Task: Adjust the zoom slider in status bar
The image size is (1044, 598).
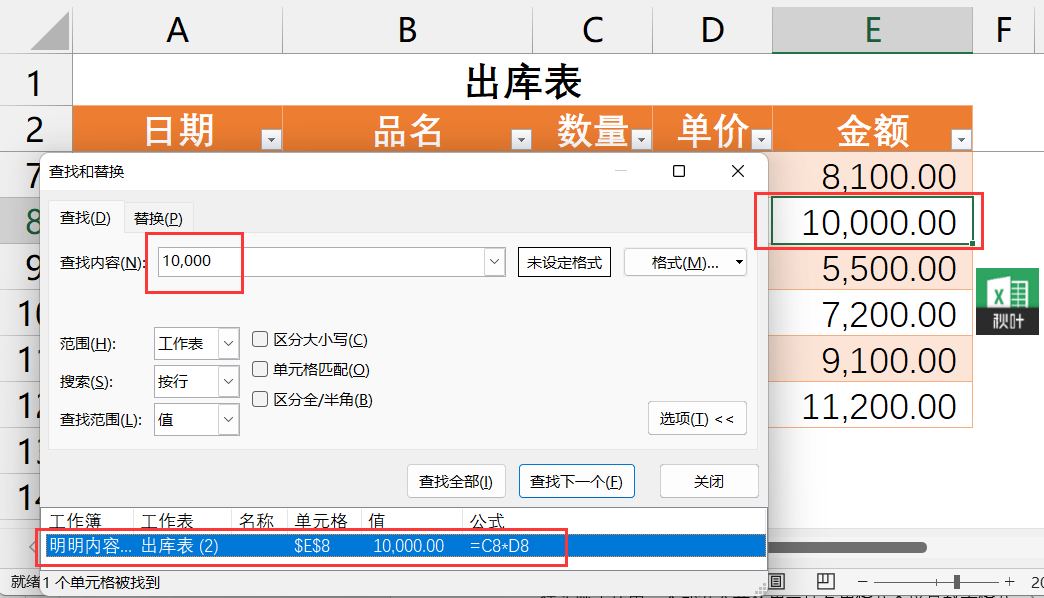Action: tap(957, 580)
